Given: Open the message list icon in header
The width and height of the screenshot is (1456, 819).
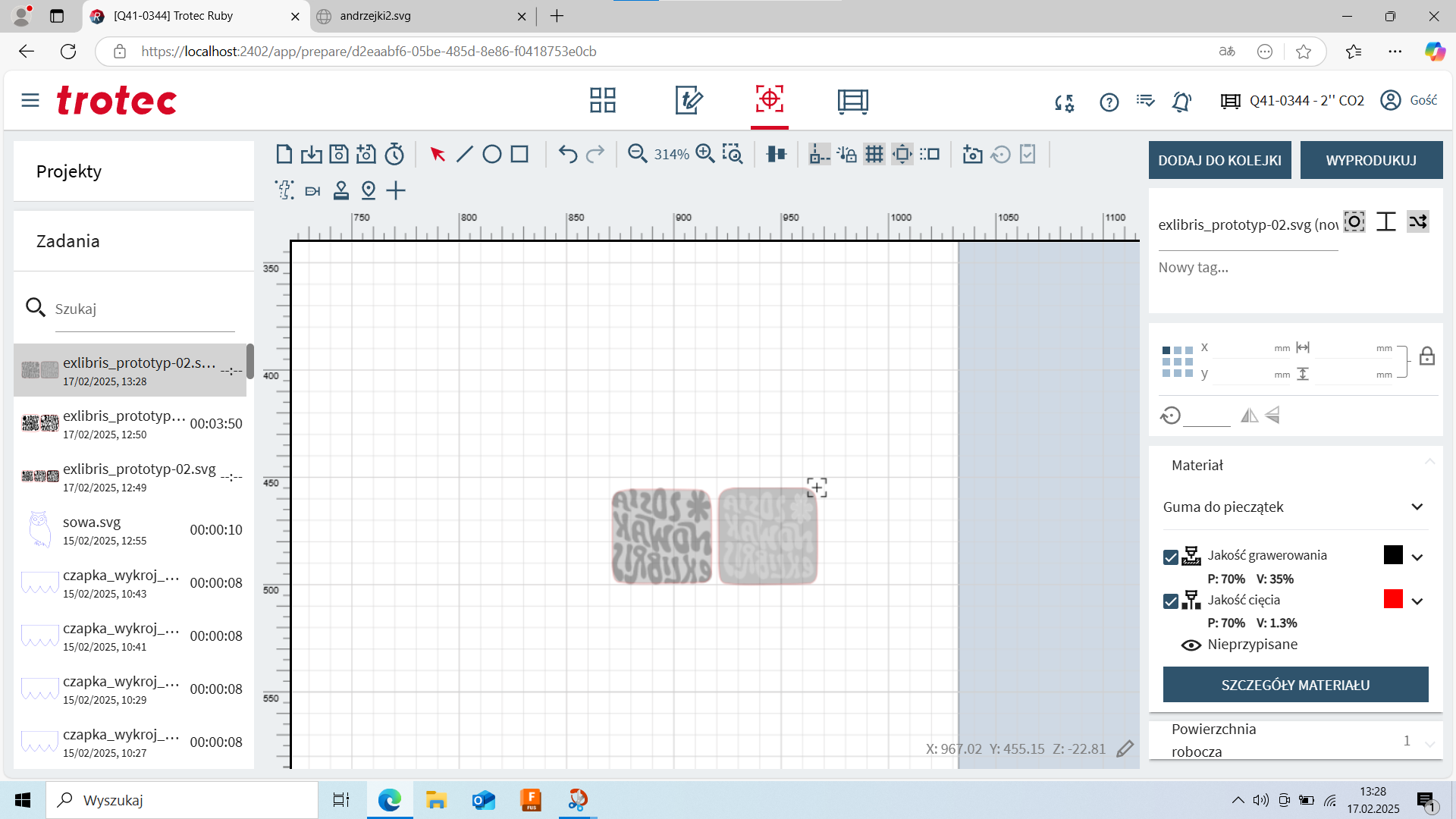Looking at the screenshot, I should point(1146,101).
